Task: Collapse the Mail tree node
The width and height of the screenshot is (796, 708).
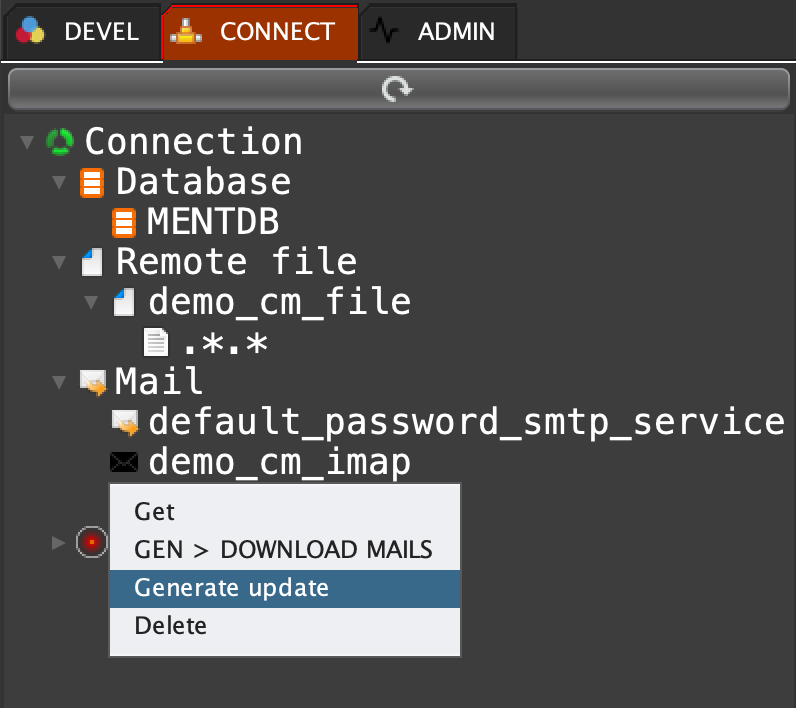Action: point(59,381)
